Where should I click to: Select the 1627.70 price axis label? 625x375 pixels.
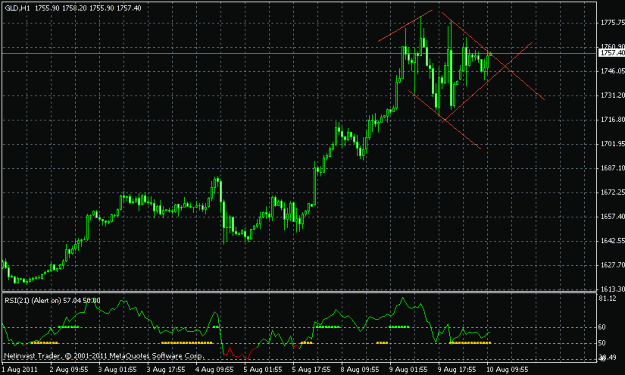click(x=613, y=265)
